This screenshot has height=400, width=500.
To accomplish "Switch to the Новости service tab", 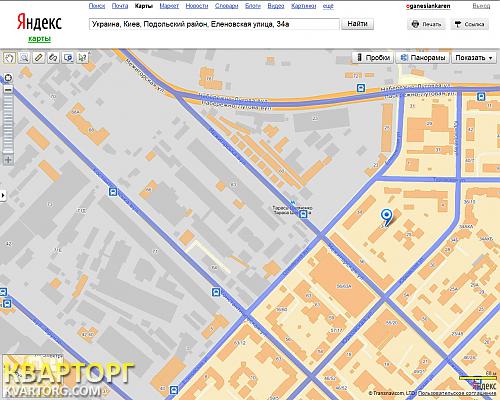I will (197, 6).
